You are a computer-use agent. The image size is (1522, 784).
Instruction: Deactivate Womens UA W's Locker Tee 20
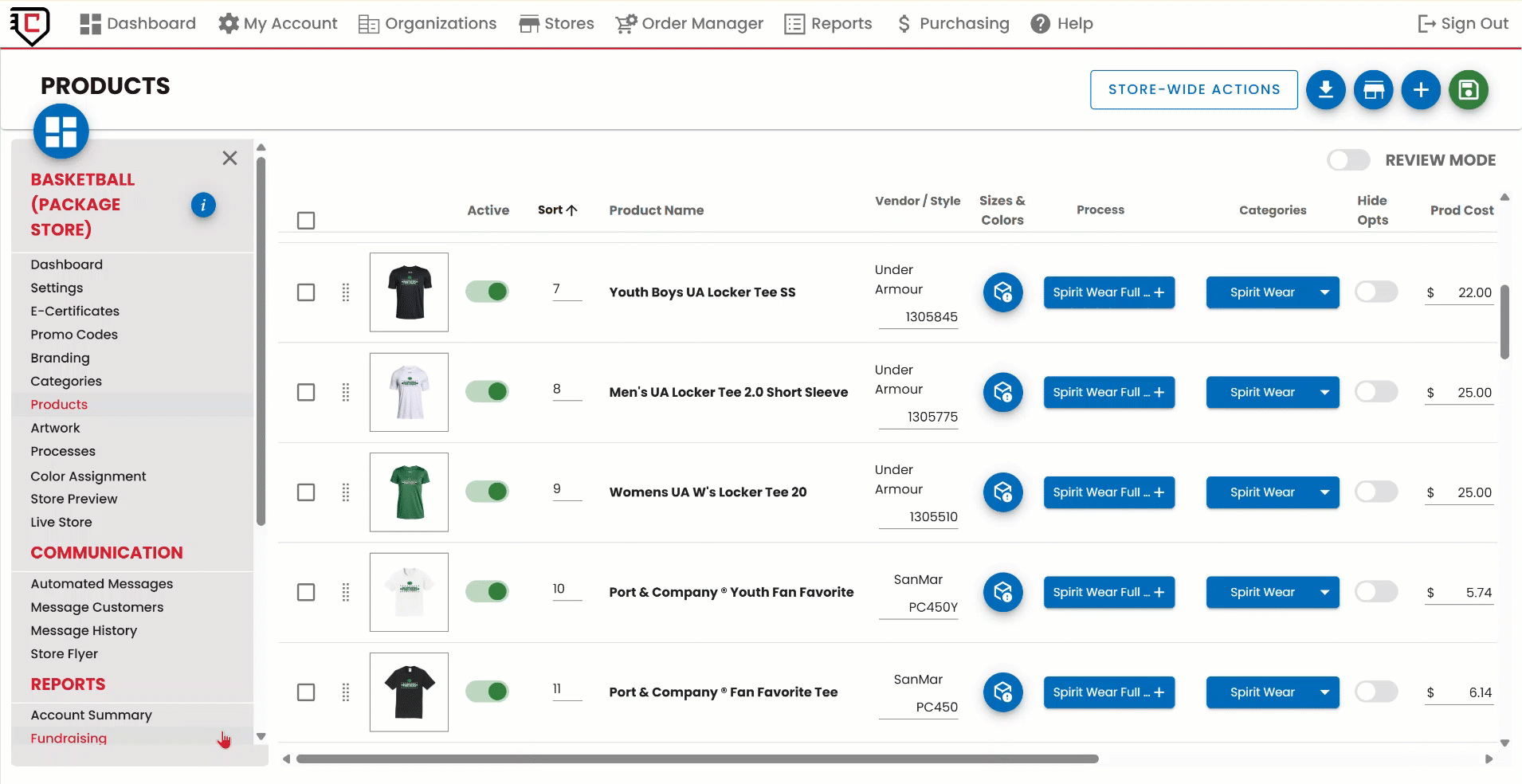coord(487,492)
